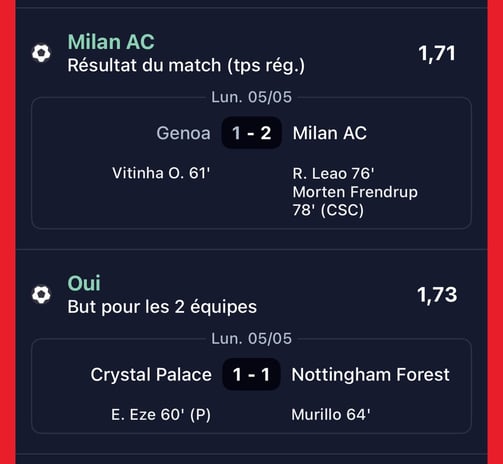Click Morten Frendrup 78' (CSC) own goal entry

tap(355, 201)
